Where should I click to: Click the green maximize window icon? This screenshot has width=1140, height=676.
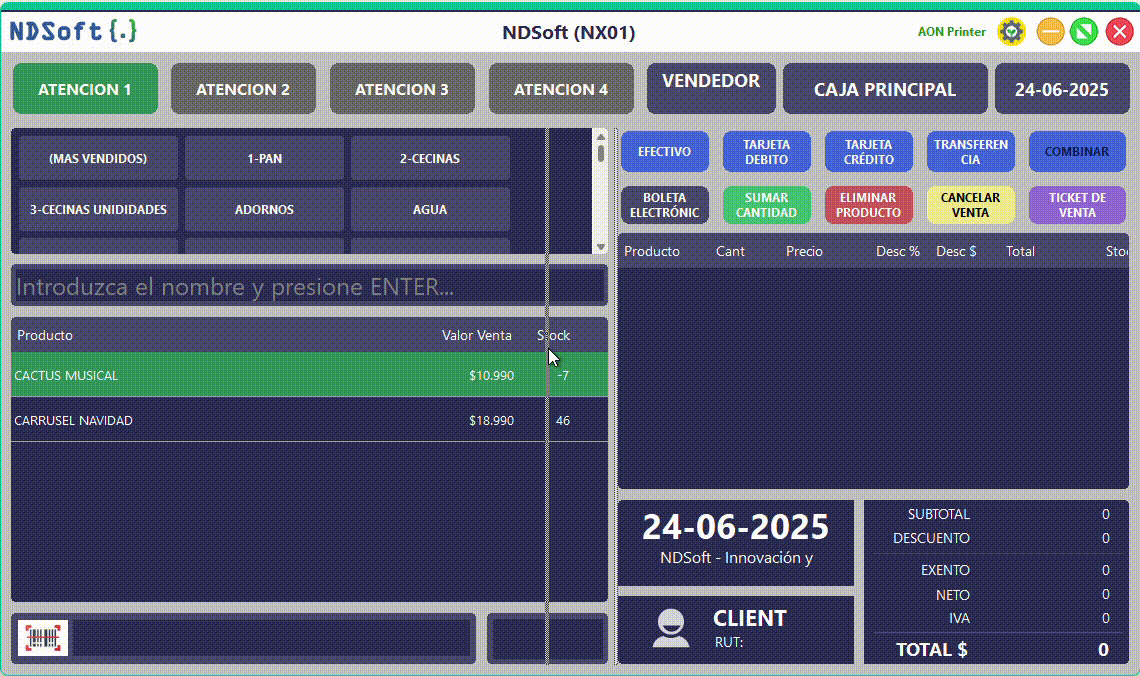(1084, 32)
